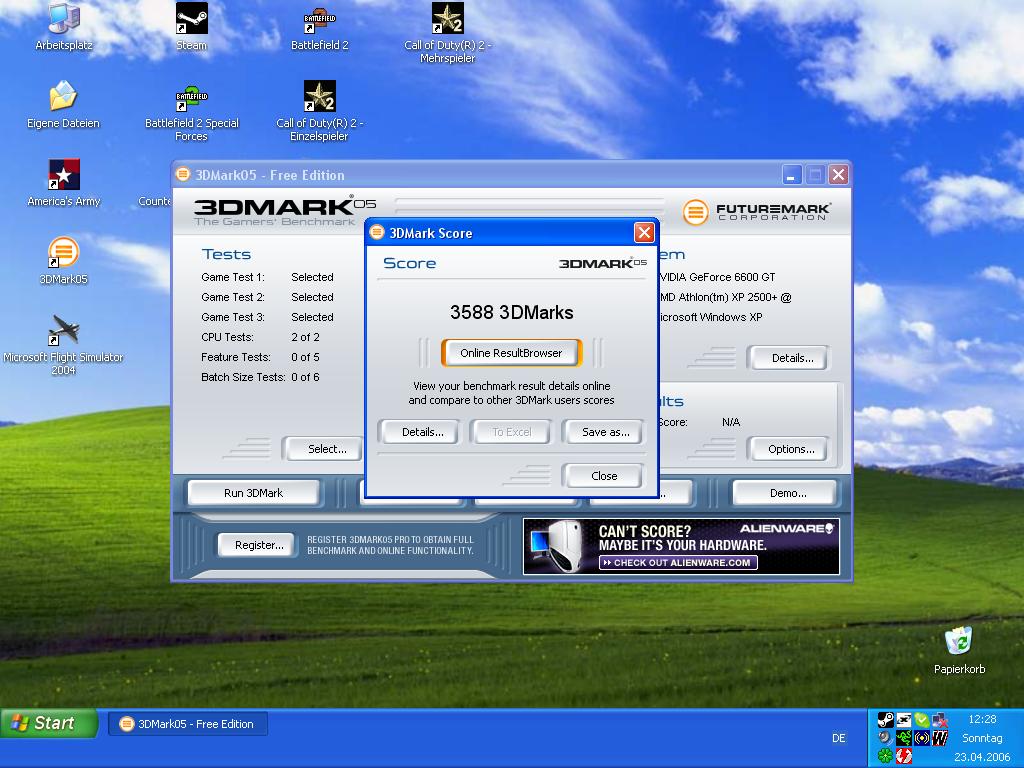Click the 3DMark05 taskbar button
1024x768 pixels.
[x=187, y=724]
